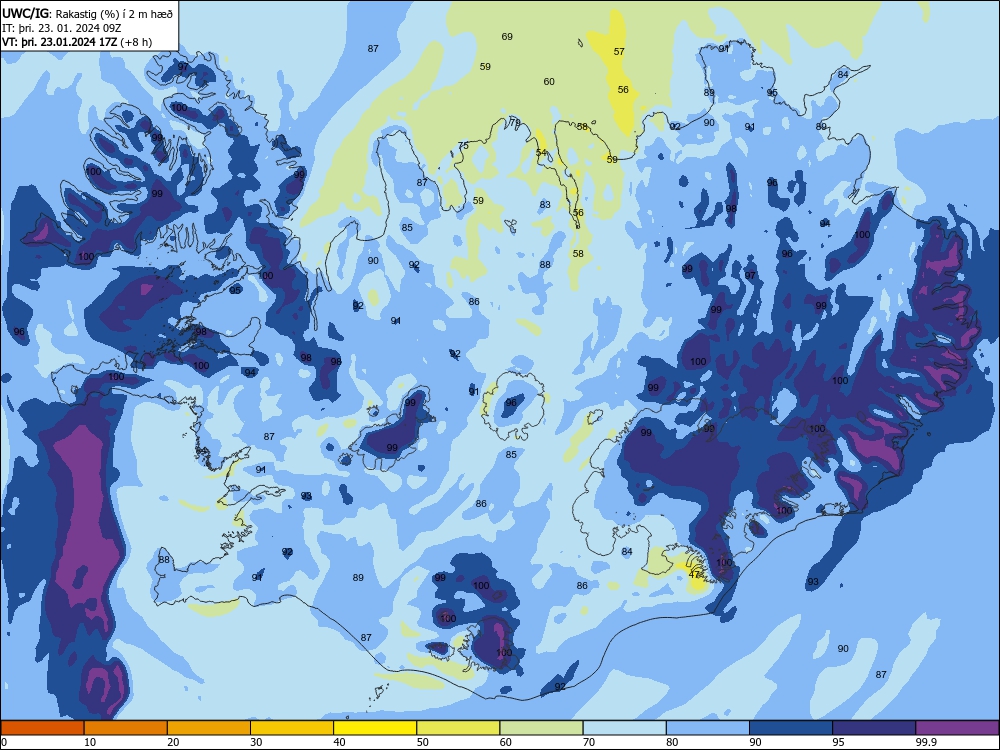
Task: Click the '83' humidity value on the map
Action: click(545, 205)
